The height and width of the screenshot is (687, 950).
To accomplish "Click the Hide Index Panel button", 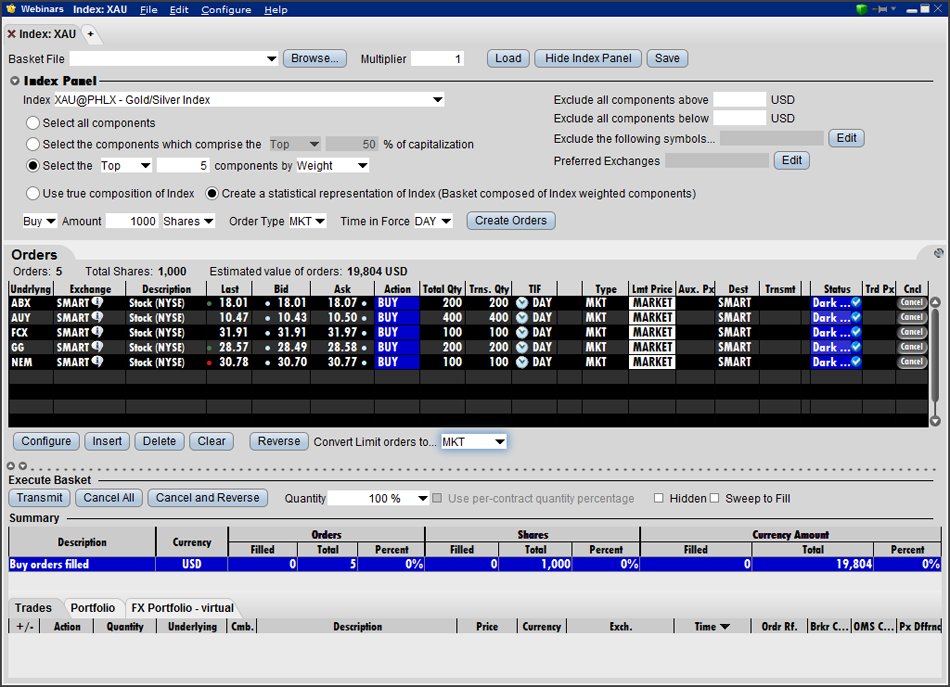I will click(x=588, y=58).
